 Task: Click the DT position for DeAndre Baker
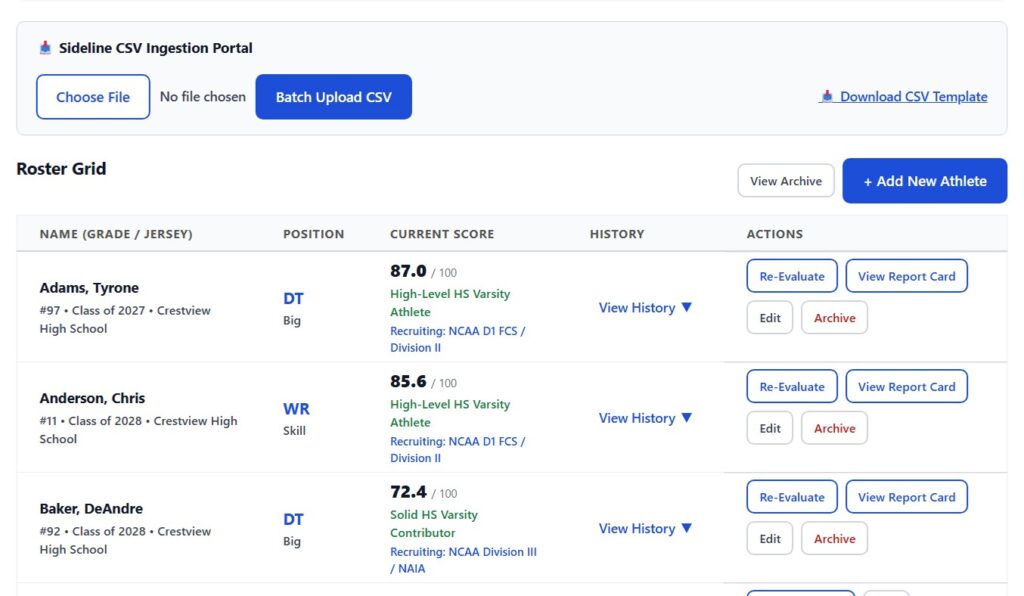coord(293,519)
